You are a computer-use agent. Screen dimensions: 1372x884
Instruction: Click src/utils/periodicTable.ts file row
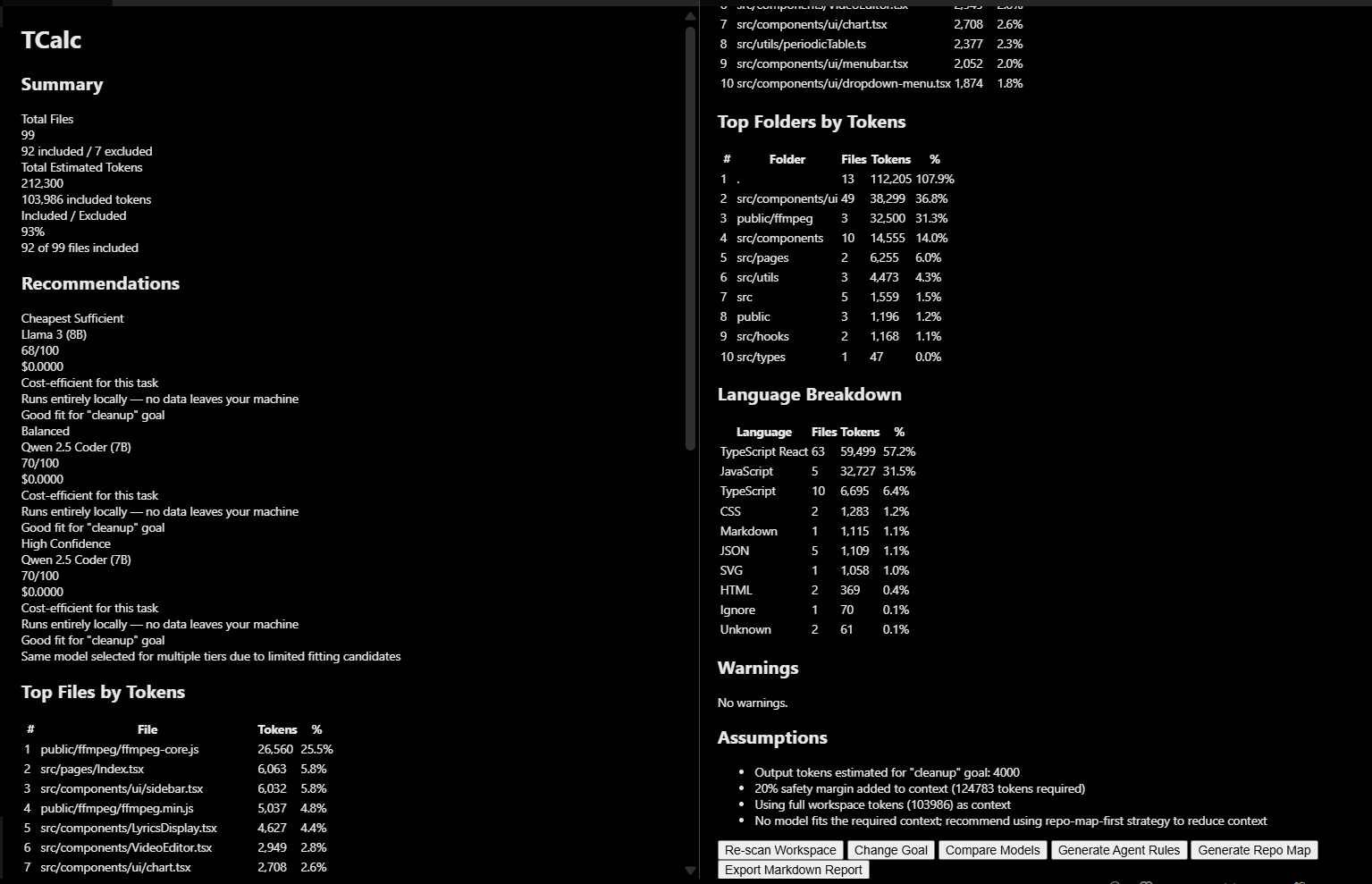(872, 44)
